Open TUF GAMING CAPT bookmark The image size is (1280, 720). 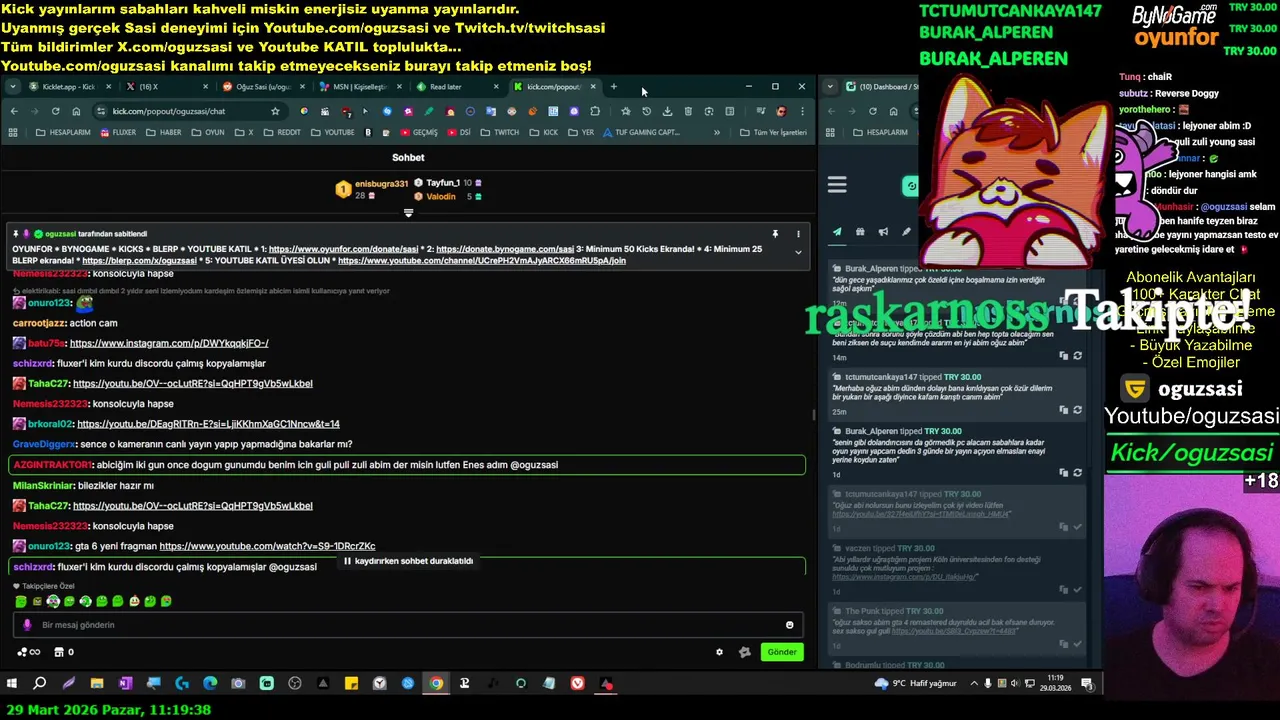tap(641, 132)
